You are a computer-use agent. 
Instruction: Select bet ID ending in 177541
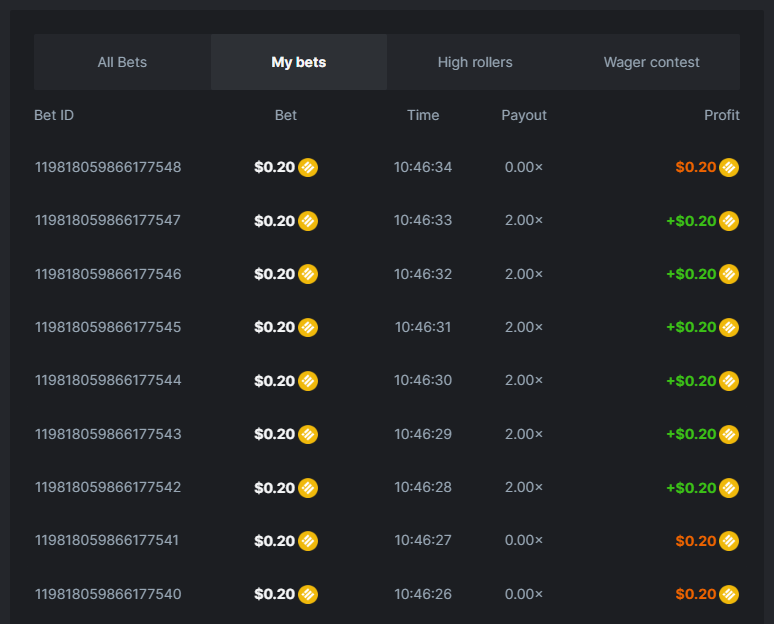pos(107,541)
